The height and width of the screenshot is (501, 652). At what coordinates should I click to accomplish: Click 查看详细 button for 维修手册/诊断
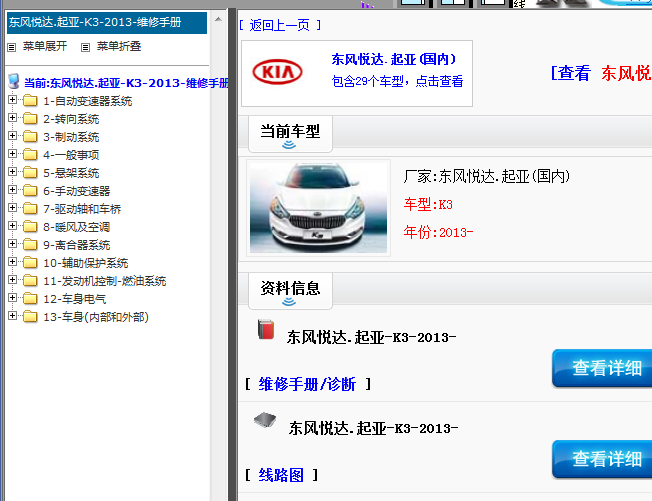pyautogui.click(x=602, y=368)
